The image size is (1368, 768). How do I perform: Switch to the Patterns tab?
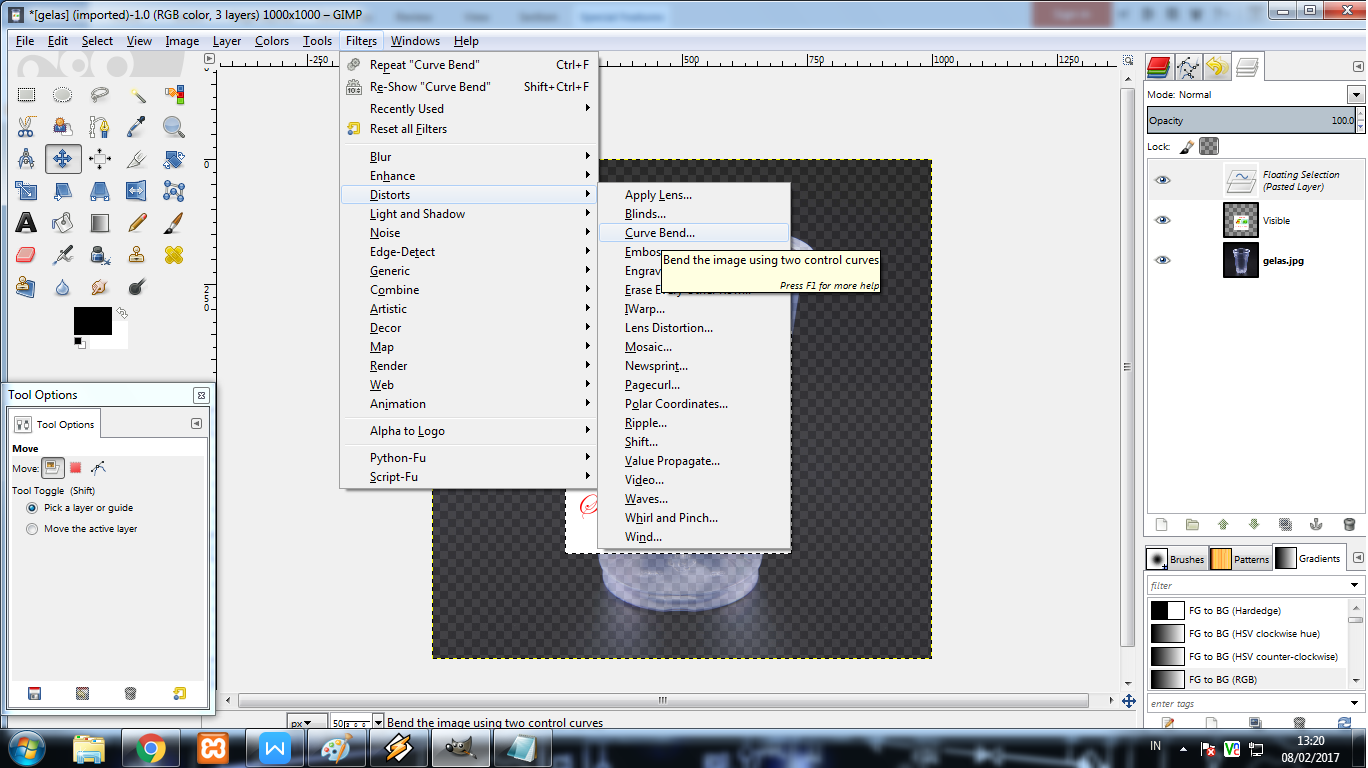1240,559
